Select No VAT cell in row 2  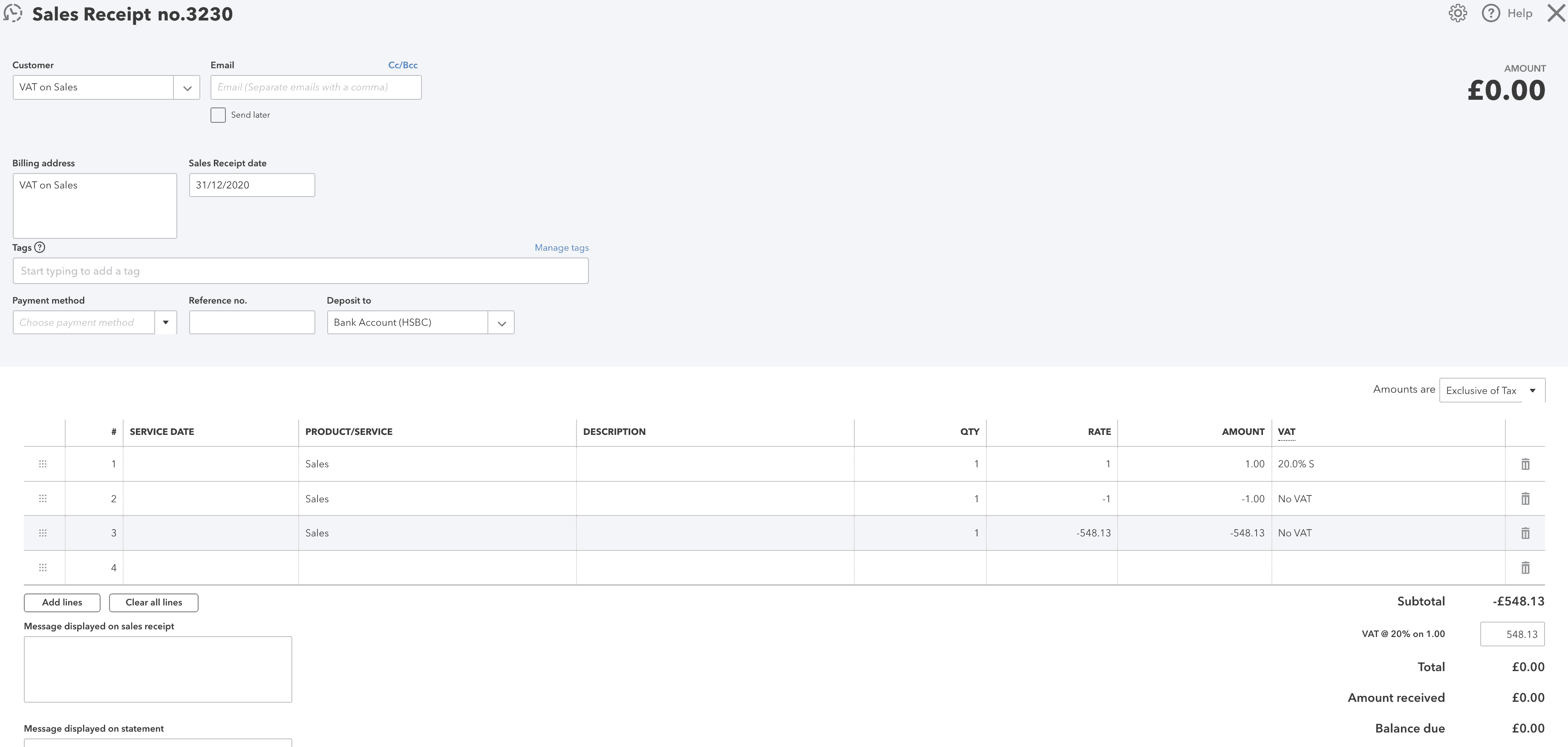tap(1388, 499)
